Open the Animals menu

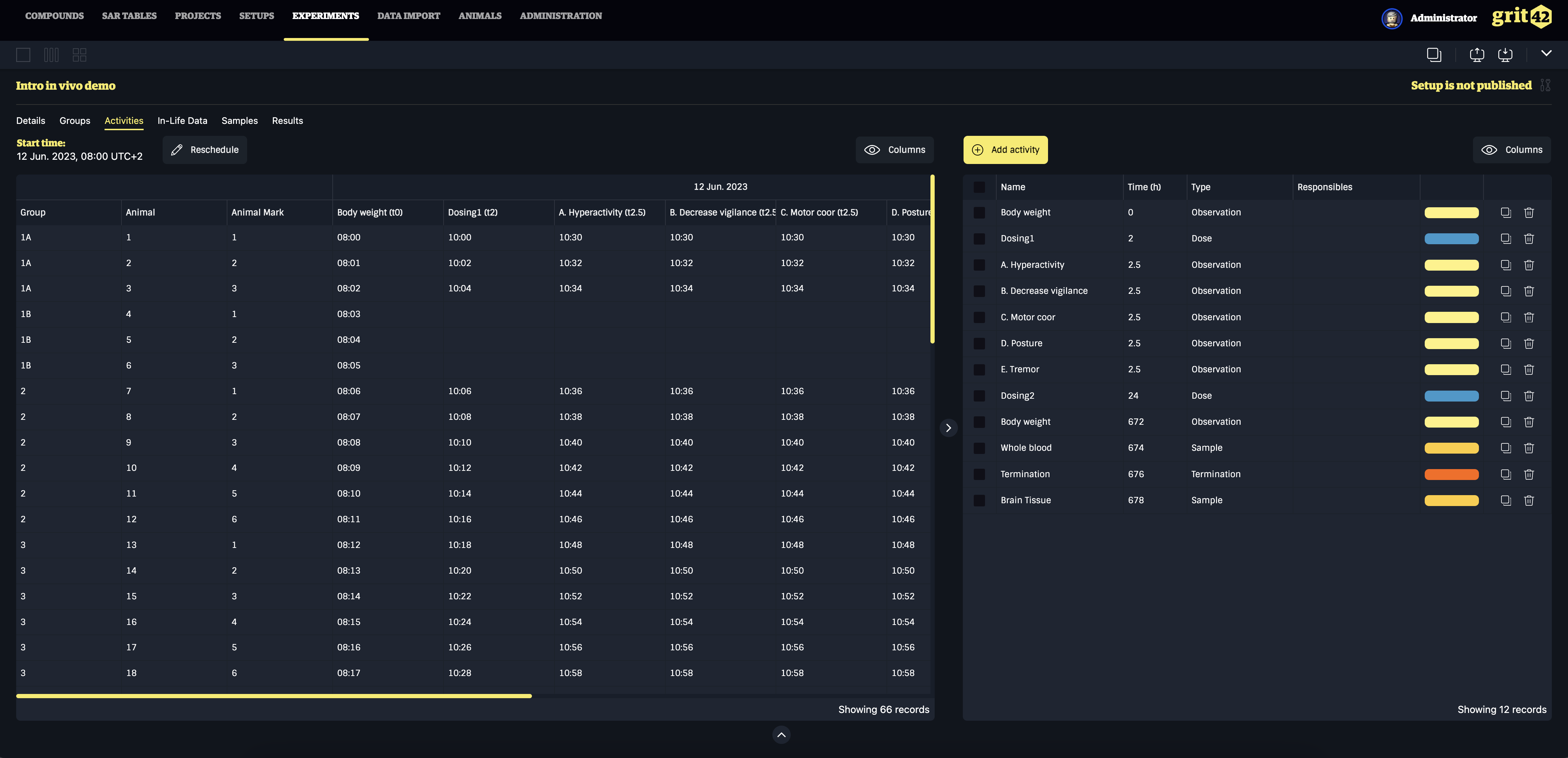479,16
